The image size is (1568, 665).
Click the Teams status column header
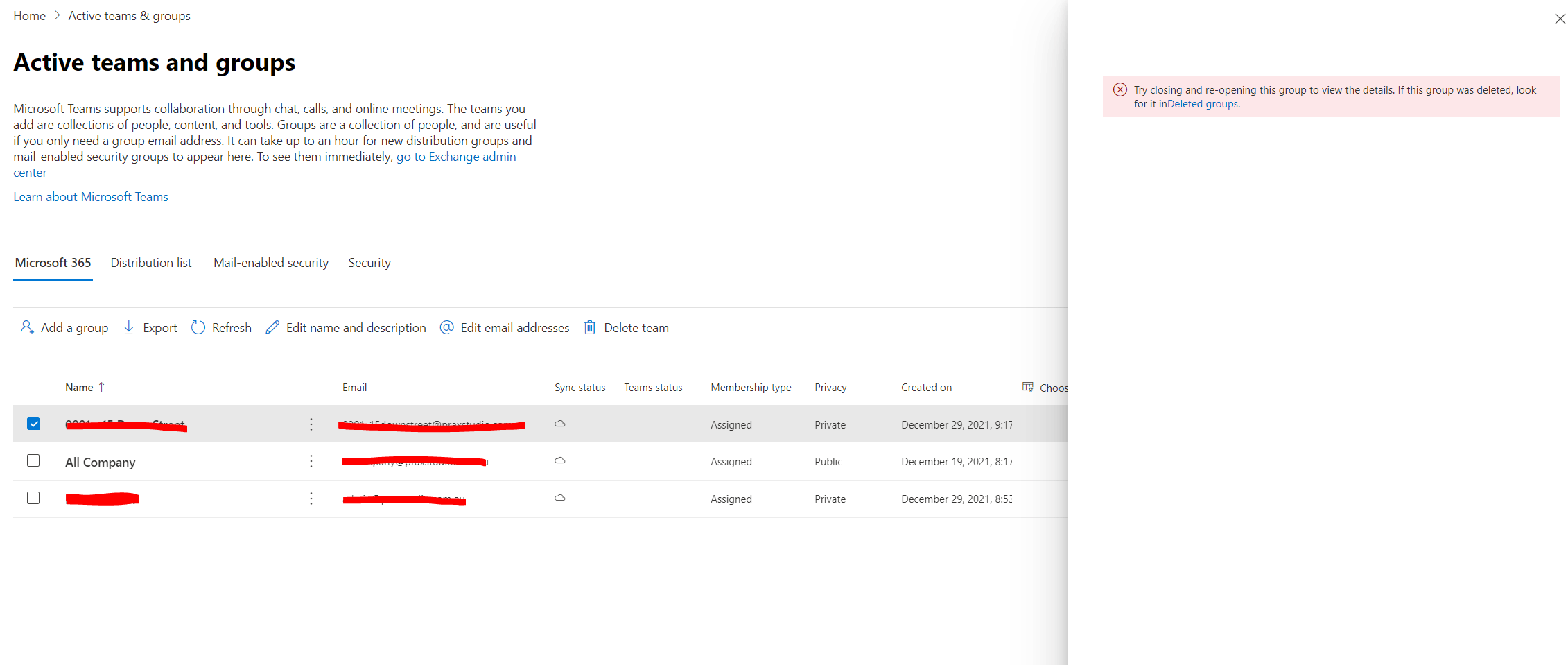tap(653, 388)
